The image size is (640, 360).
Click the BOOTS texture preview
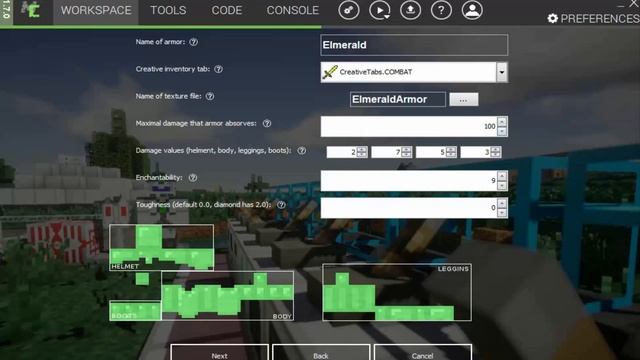tap(135, 310)
